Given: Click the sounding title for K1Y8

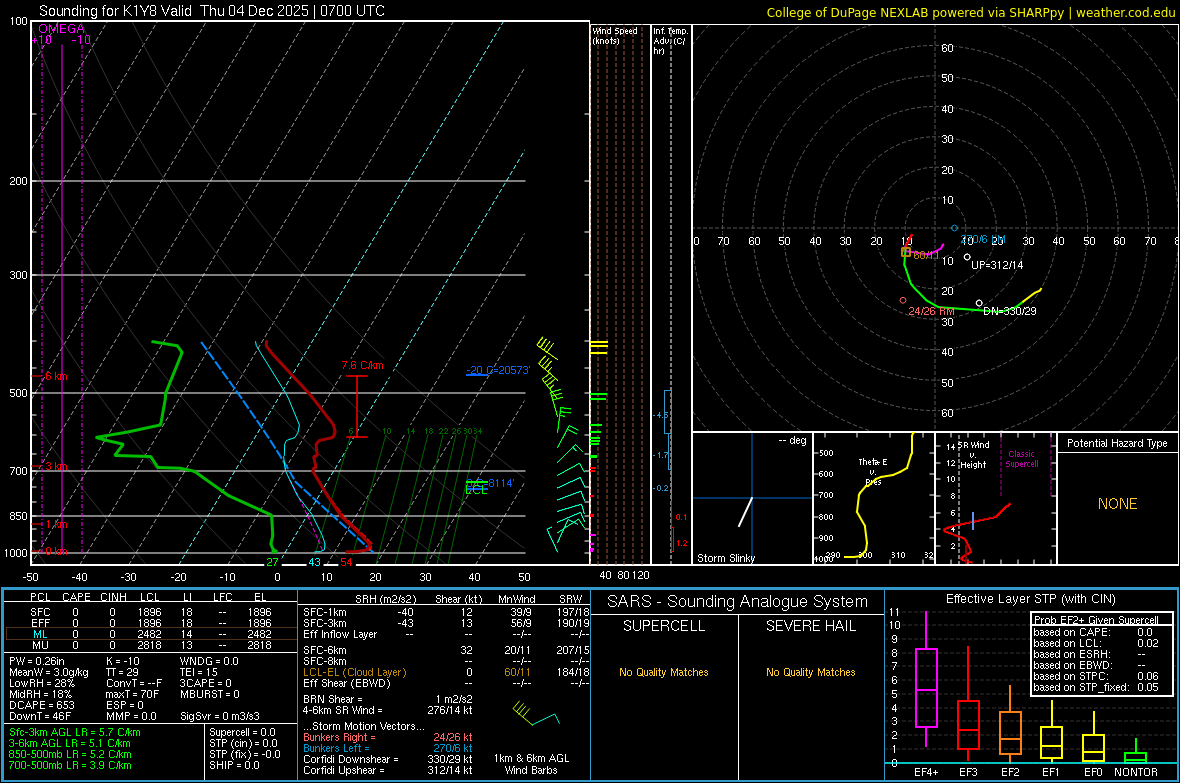Looking at the screenshot, I should [x=211, y=11].
